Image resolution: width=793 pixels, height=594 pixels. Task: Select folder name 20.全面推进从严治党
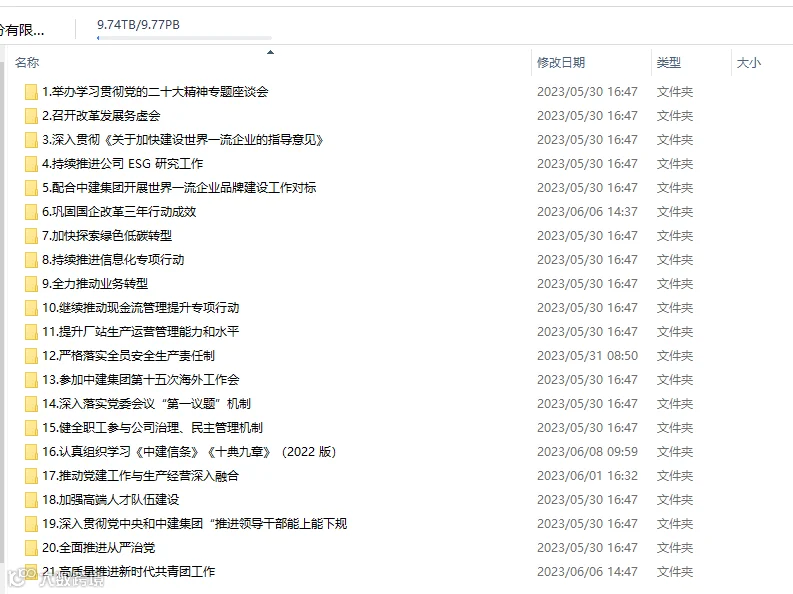click(99, 548)
